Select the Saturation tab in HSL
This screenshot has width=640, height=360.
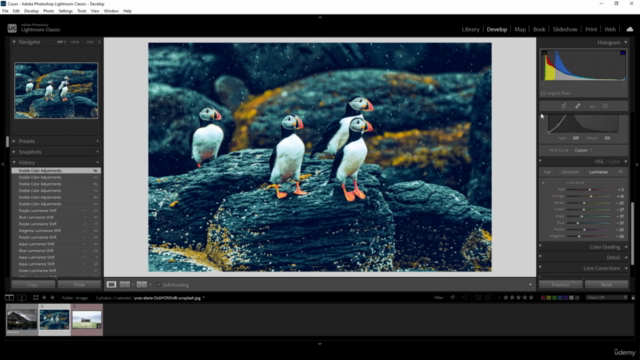click(570, 172)
